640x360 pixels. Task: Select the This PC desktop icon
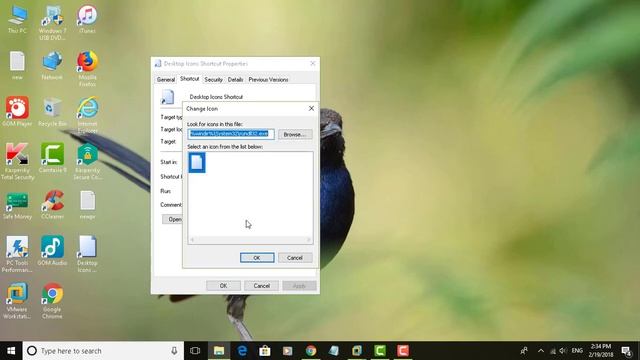tap(17, 20)
